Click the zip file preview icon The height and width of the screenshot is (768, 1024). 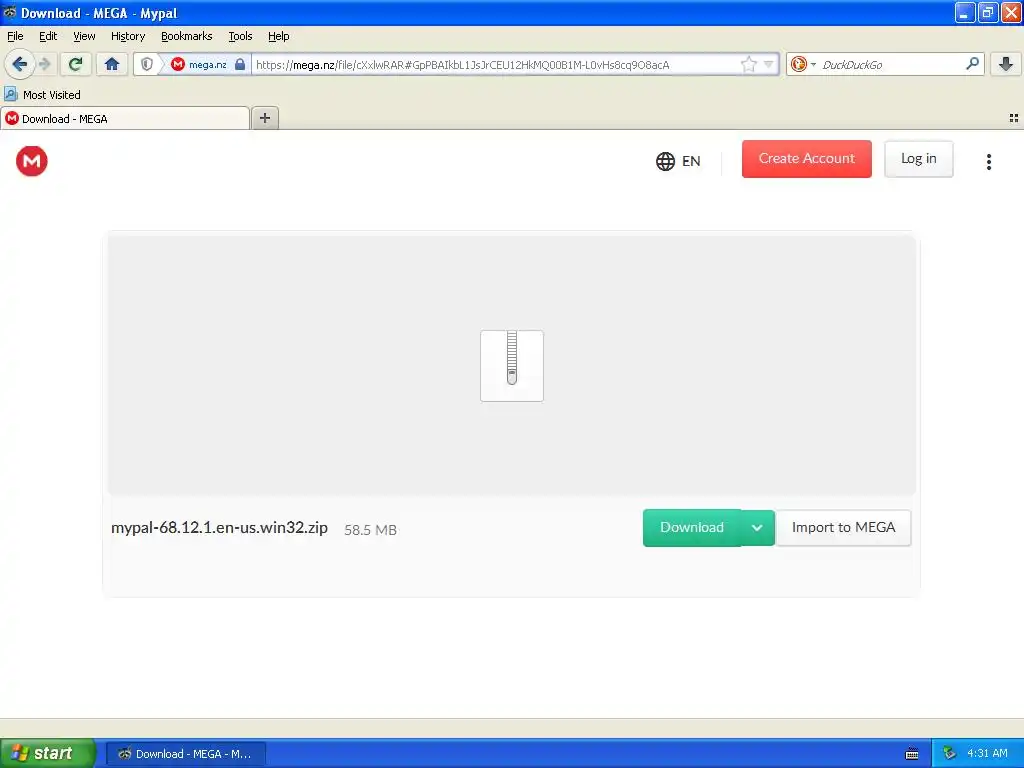tap(512, 366)
